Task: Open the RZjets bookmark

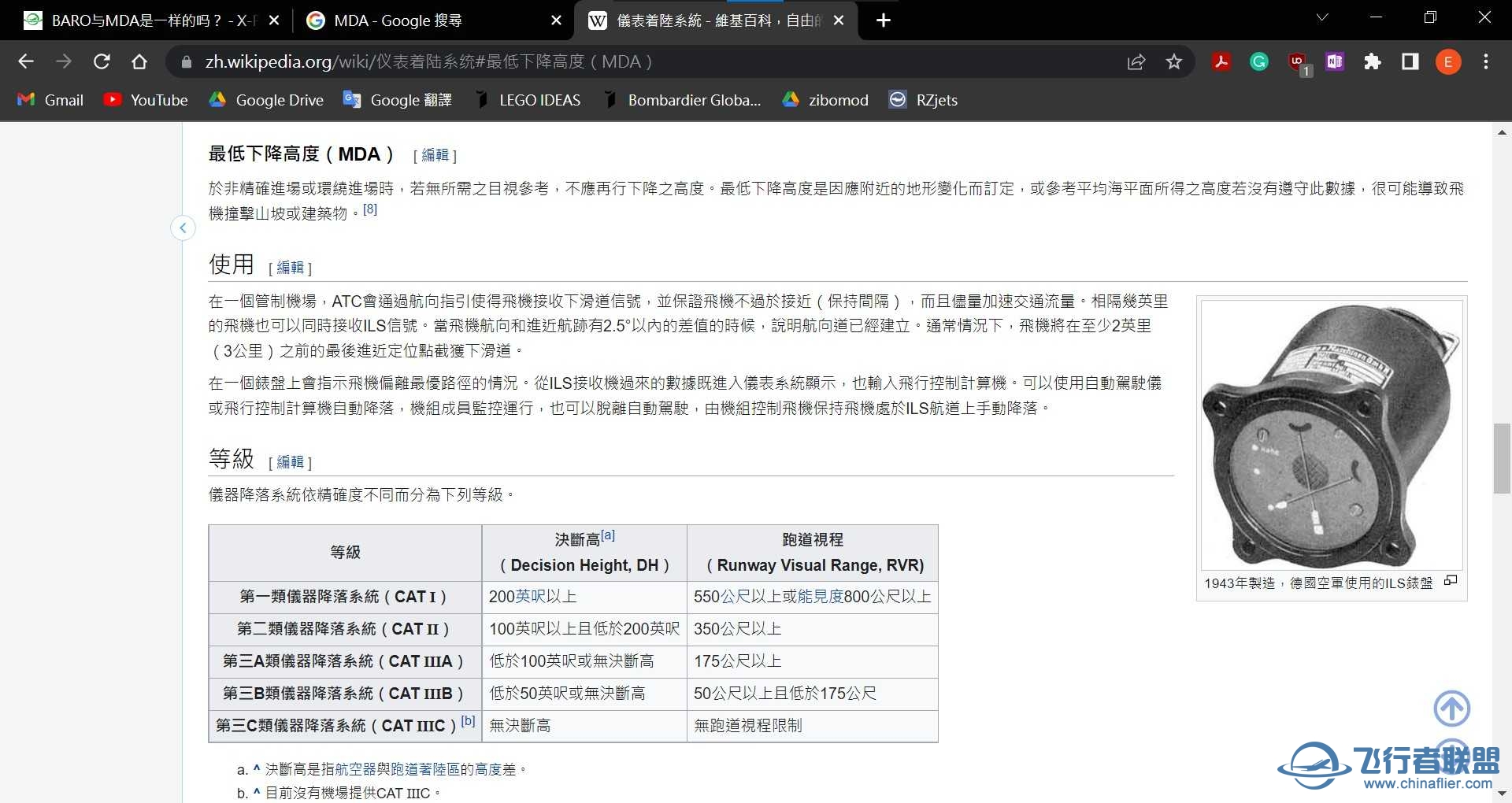Action: point(924,100)
